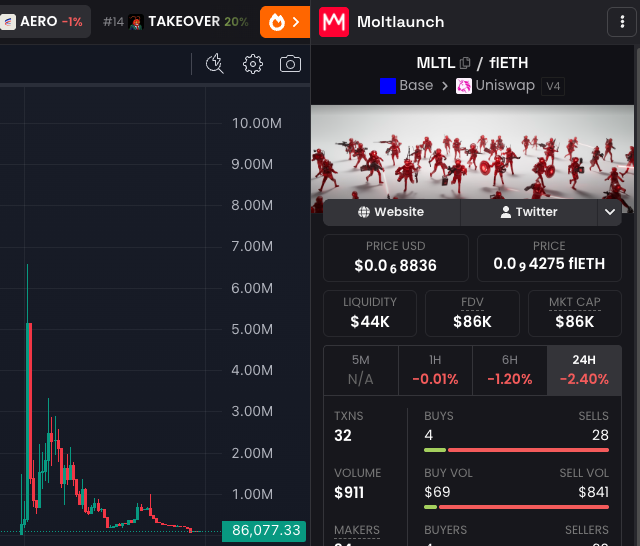Click the 1.00M price axis label

[x=252, y=494]
